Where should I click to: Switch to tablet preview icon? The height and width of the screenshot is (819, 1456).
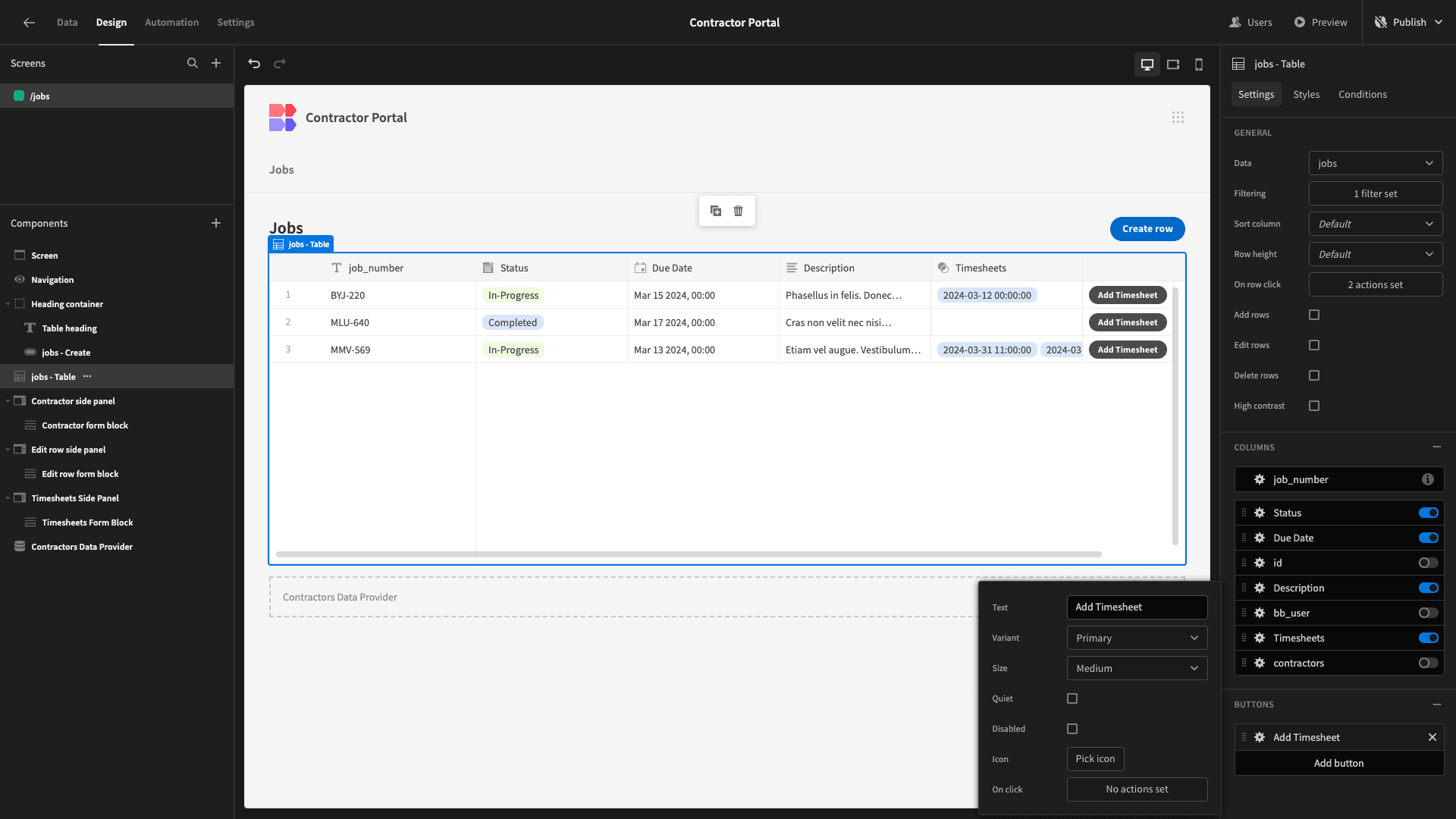point(1173,64)
